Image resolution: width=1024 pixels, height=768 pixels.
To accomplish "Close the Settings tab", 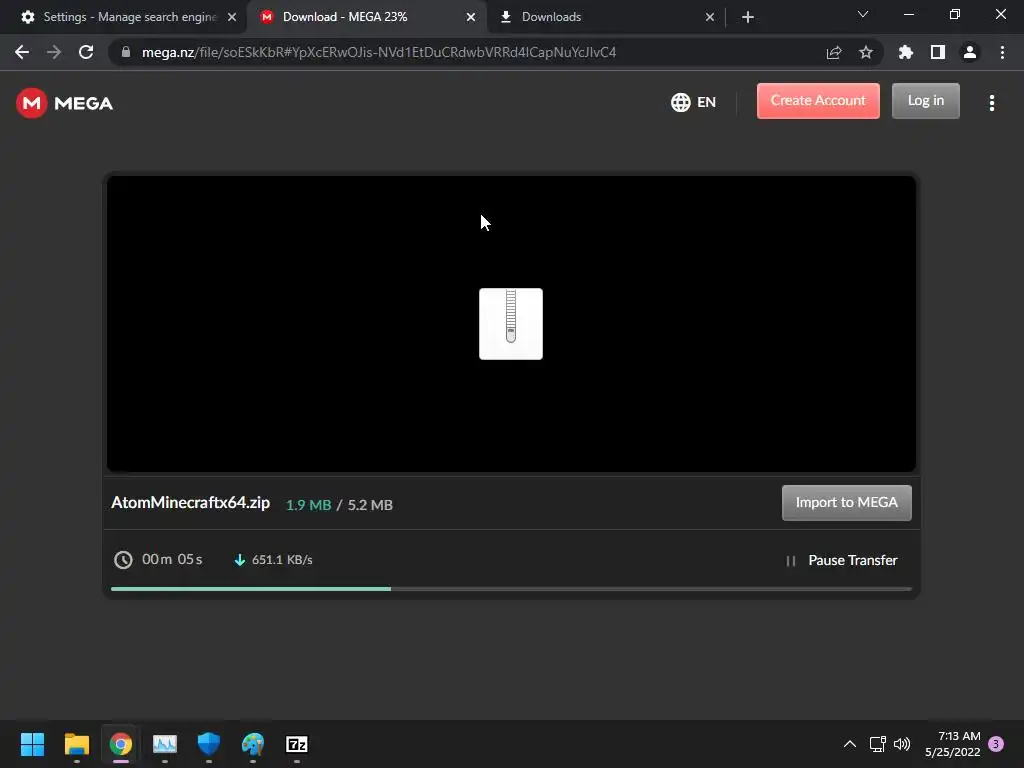I will point(232,17).
